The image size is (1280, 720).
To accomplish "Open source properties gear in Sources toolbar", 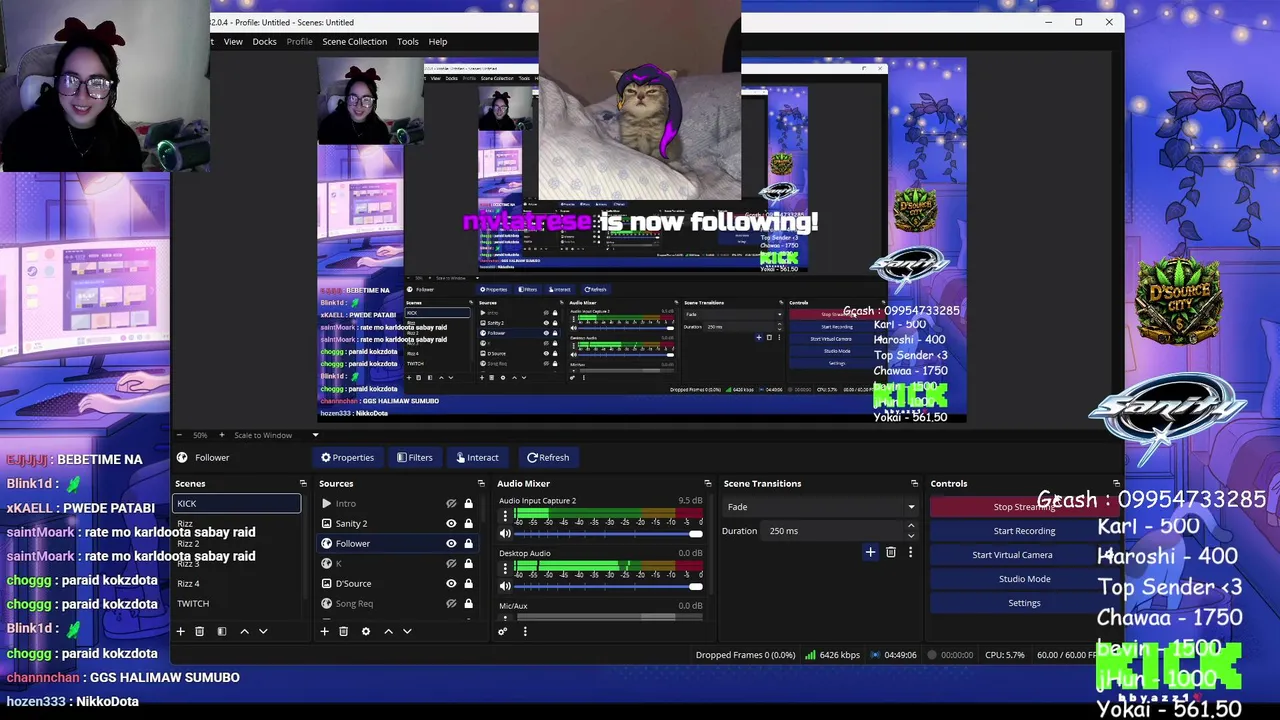I will tap(365, 631).
